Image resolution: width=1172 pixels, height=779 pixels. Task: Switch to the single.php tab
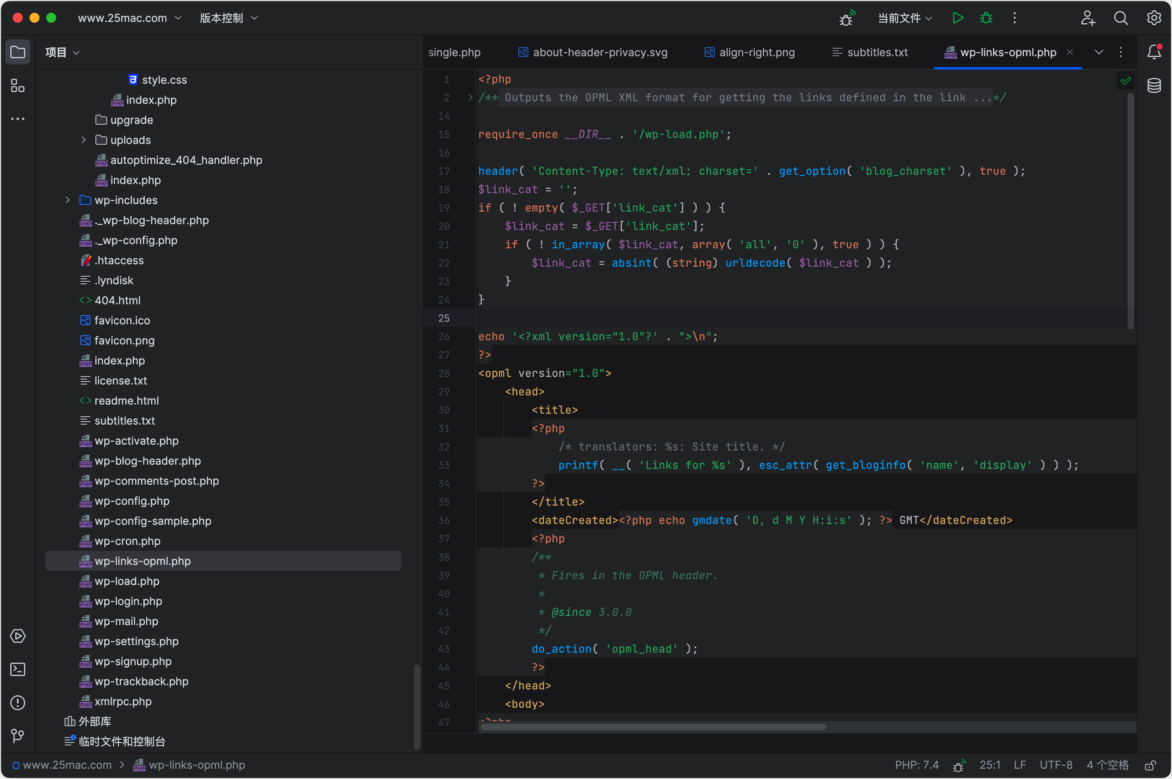[454, 52]
